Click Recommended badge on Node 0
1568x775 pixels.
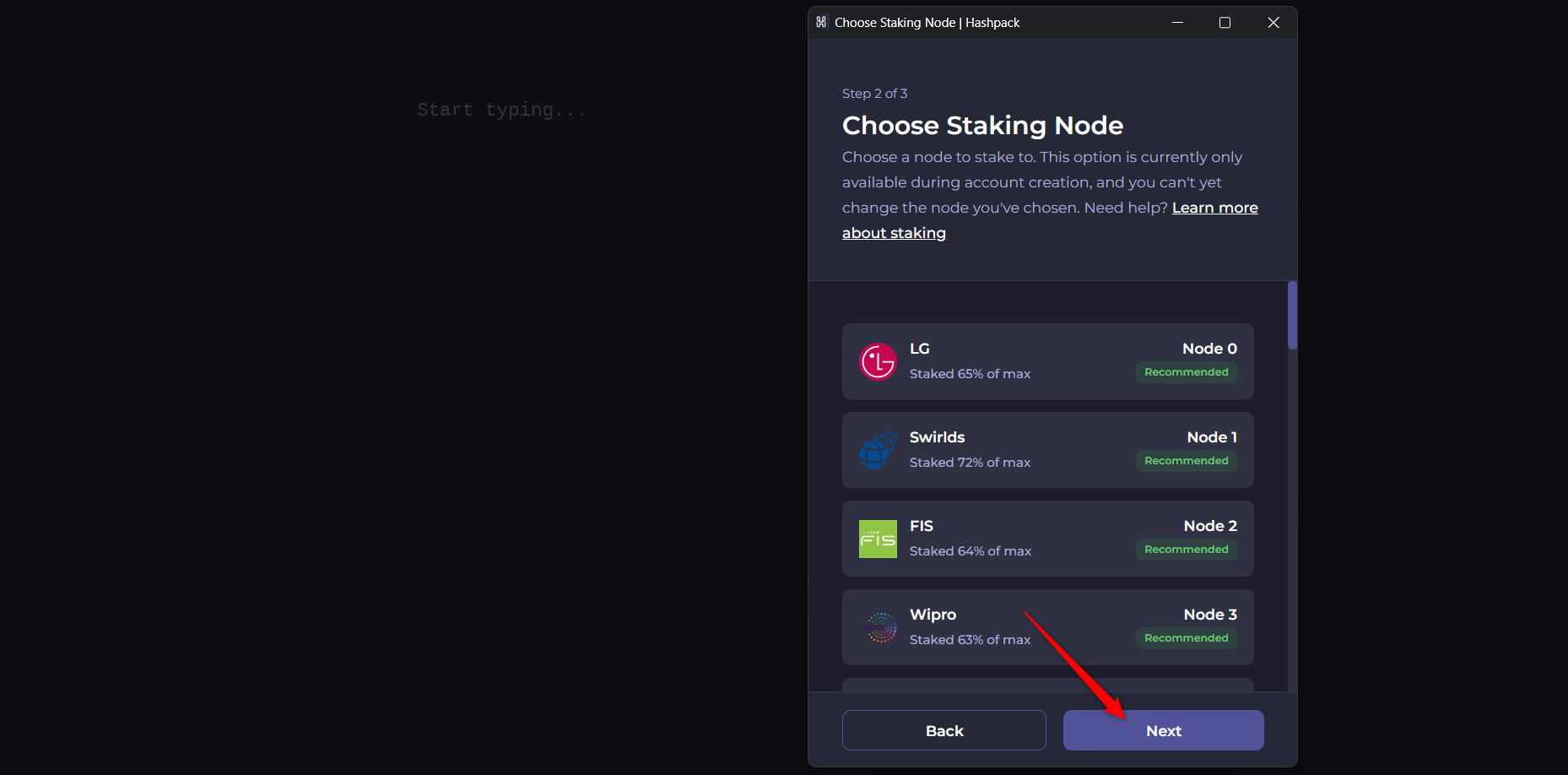[1186, 372]
